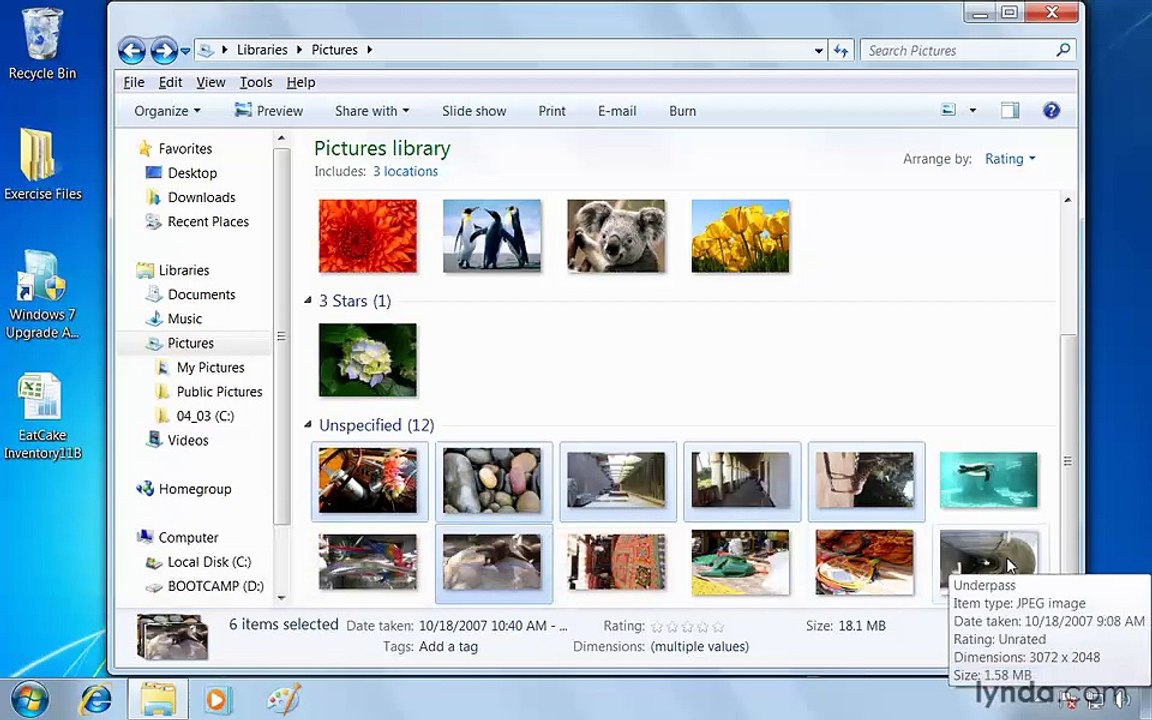The height and width of the screenshot is (720, 1152).
Task: Select Local Disk (C:)
Action: 209,561
